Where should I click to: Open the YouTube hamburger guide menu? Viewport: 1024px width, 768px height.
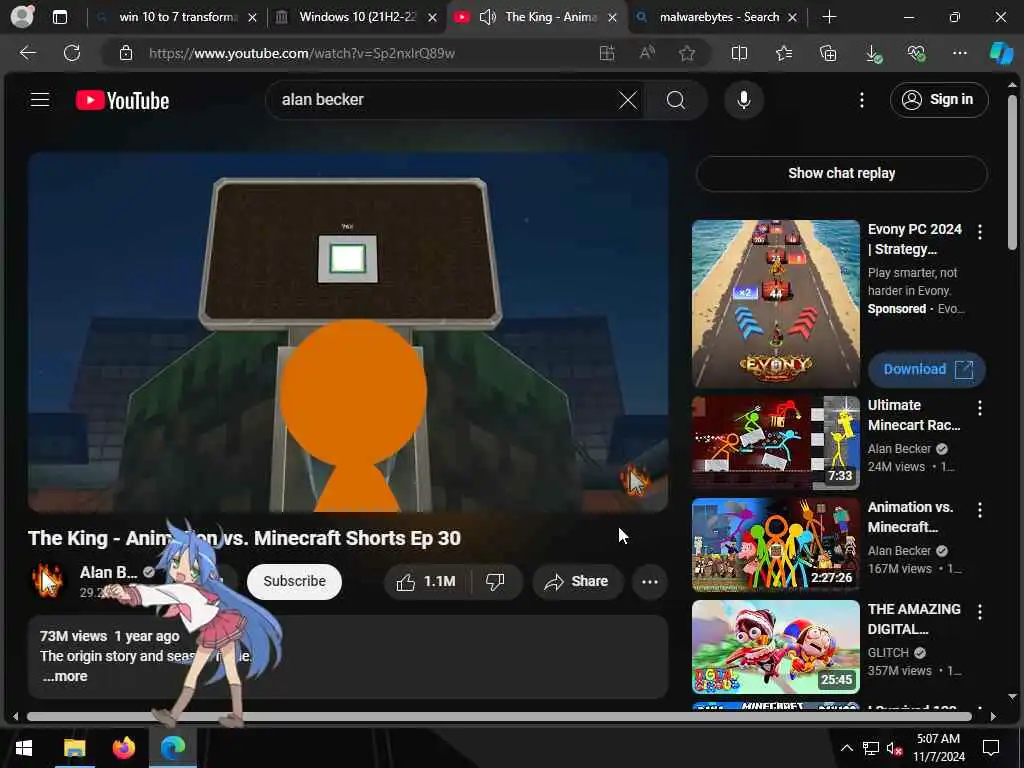40,100
